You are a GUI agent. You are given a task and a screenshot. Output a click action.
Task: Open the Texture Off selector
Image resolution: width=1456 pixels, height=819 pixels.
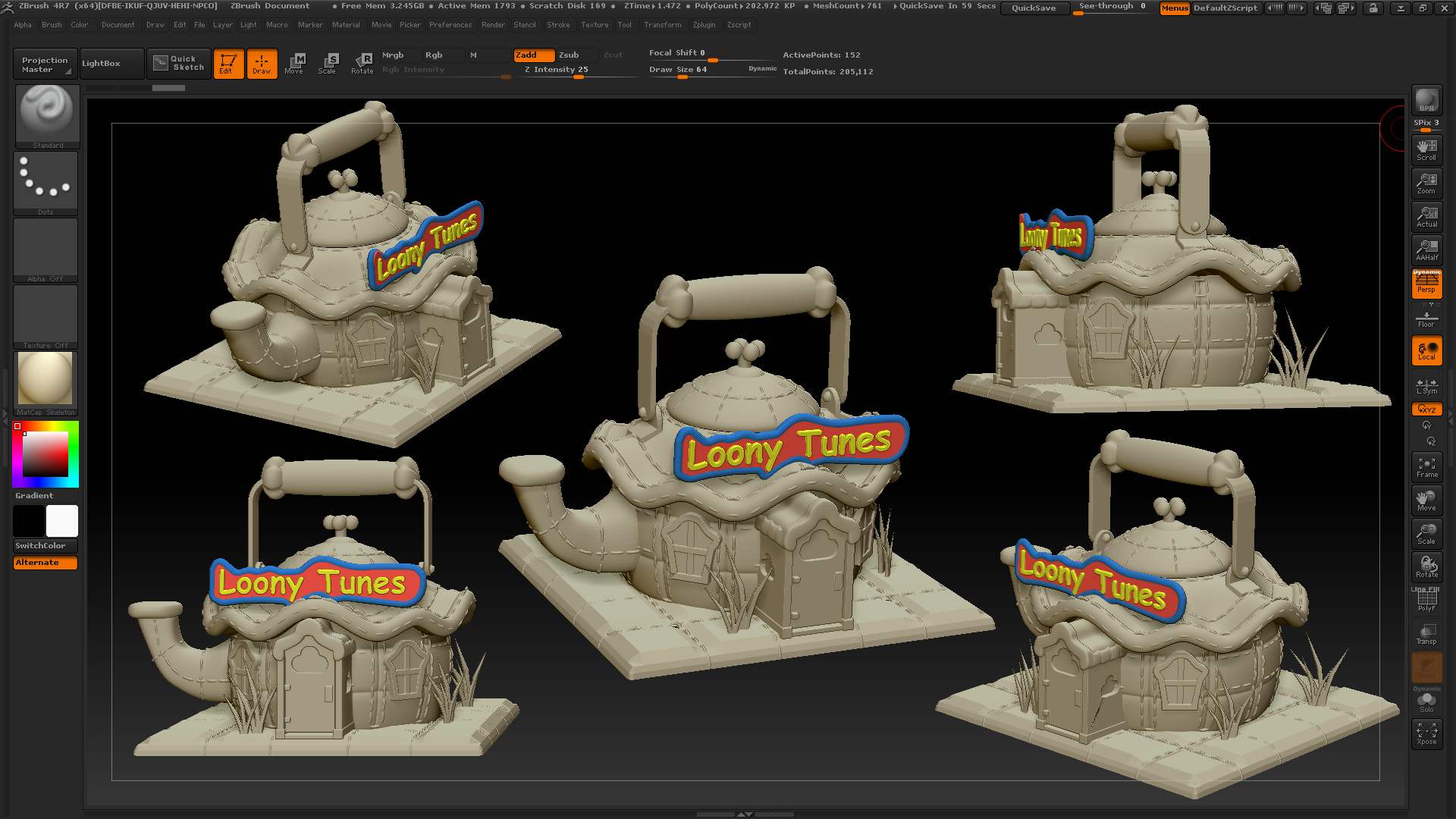point(45,317)
